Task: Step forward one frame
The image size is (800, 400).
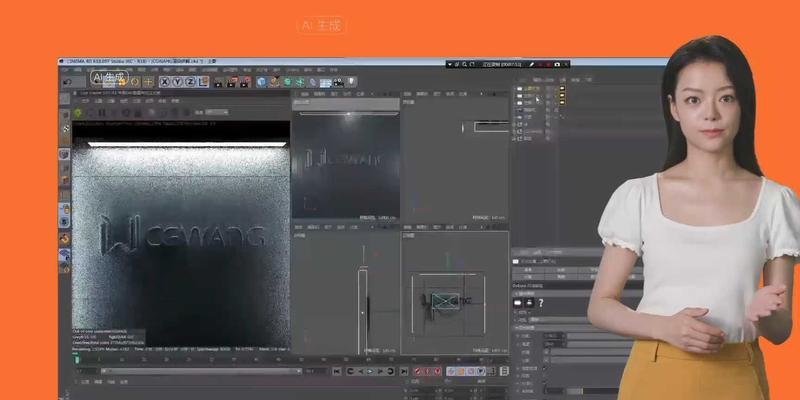Action: [x=381, y=371]
